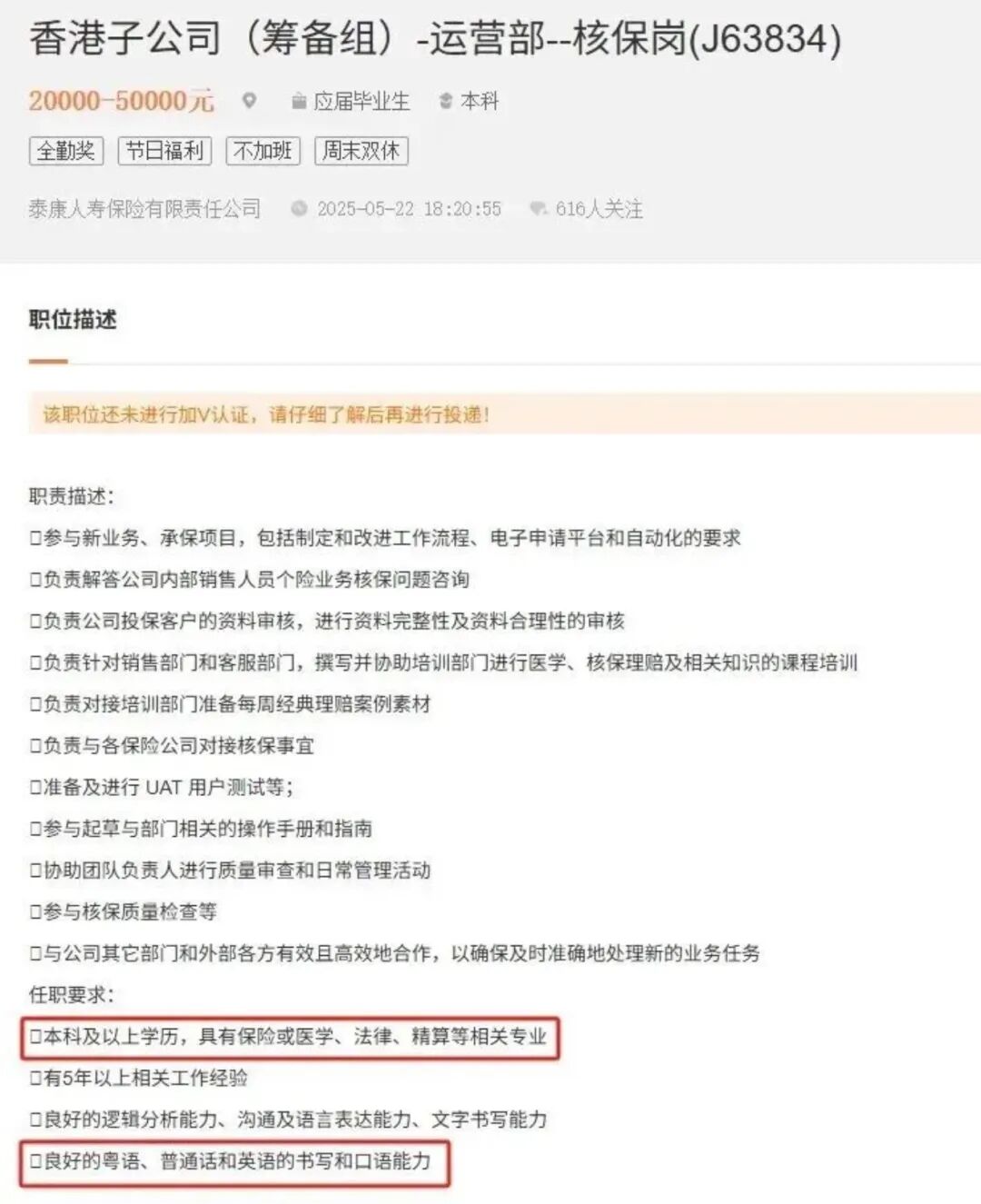981x1204 pixels.
Task: Select the 周末双休 tag
Action: tap(362, 150)
